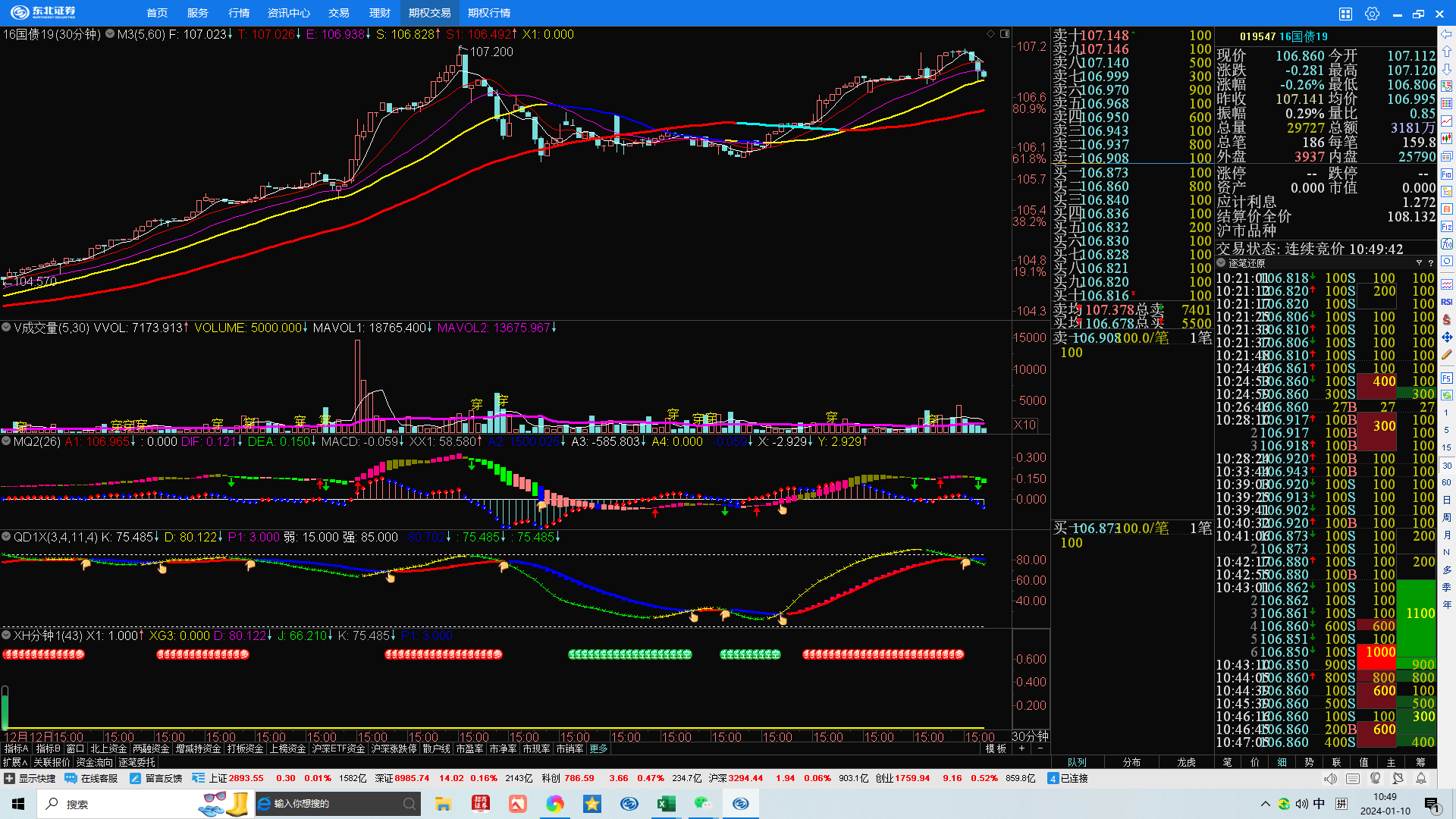Click the grid layout icon in title bar
Image resolution: width=1456 pixels, height=819 pixels.
[1345, 14]
